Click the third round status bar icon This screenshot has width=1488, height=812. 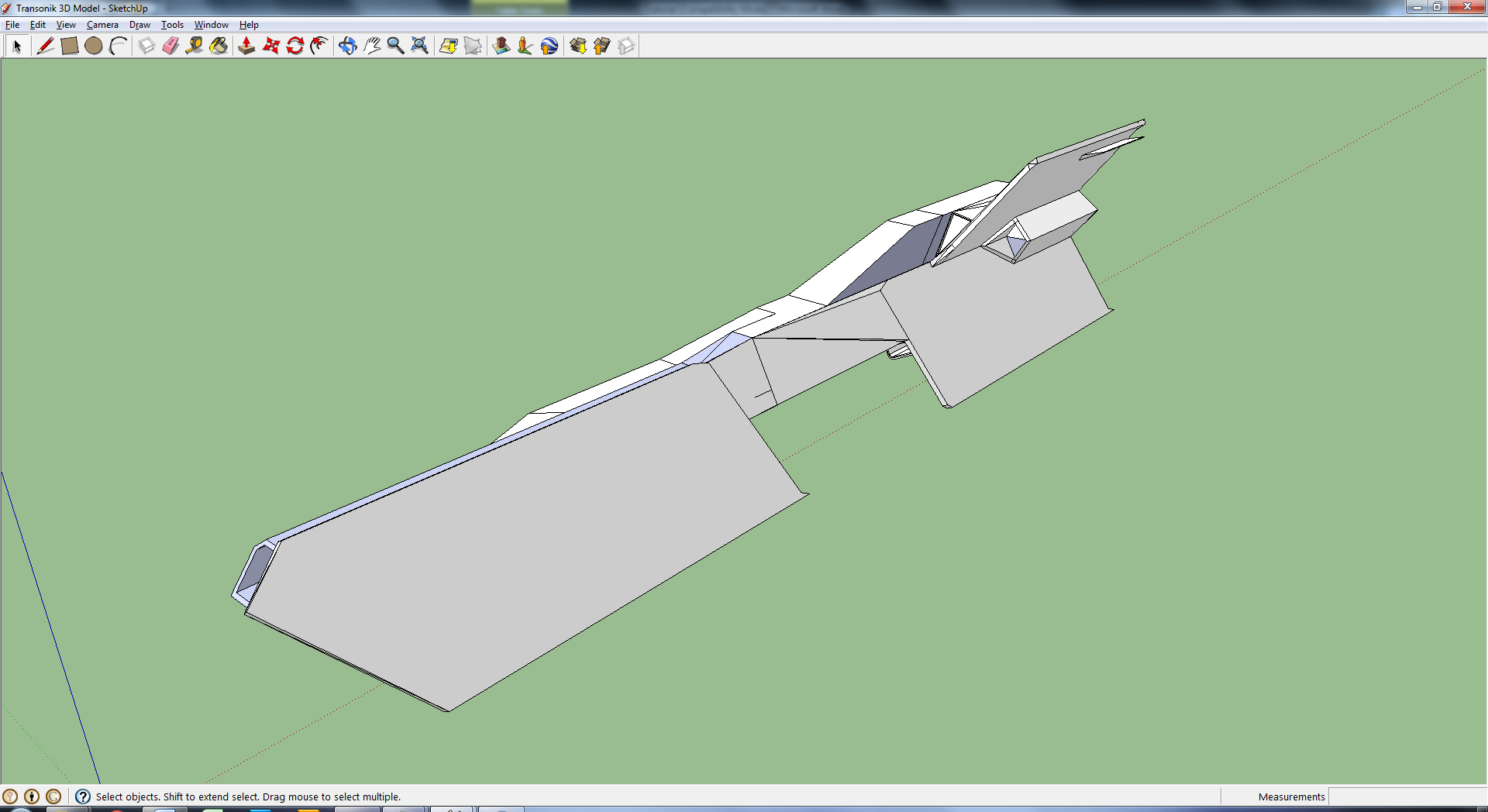[53, 797]
